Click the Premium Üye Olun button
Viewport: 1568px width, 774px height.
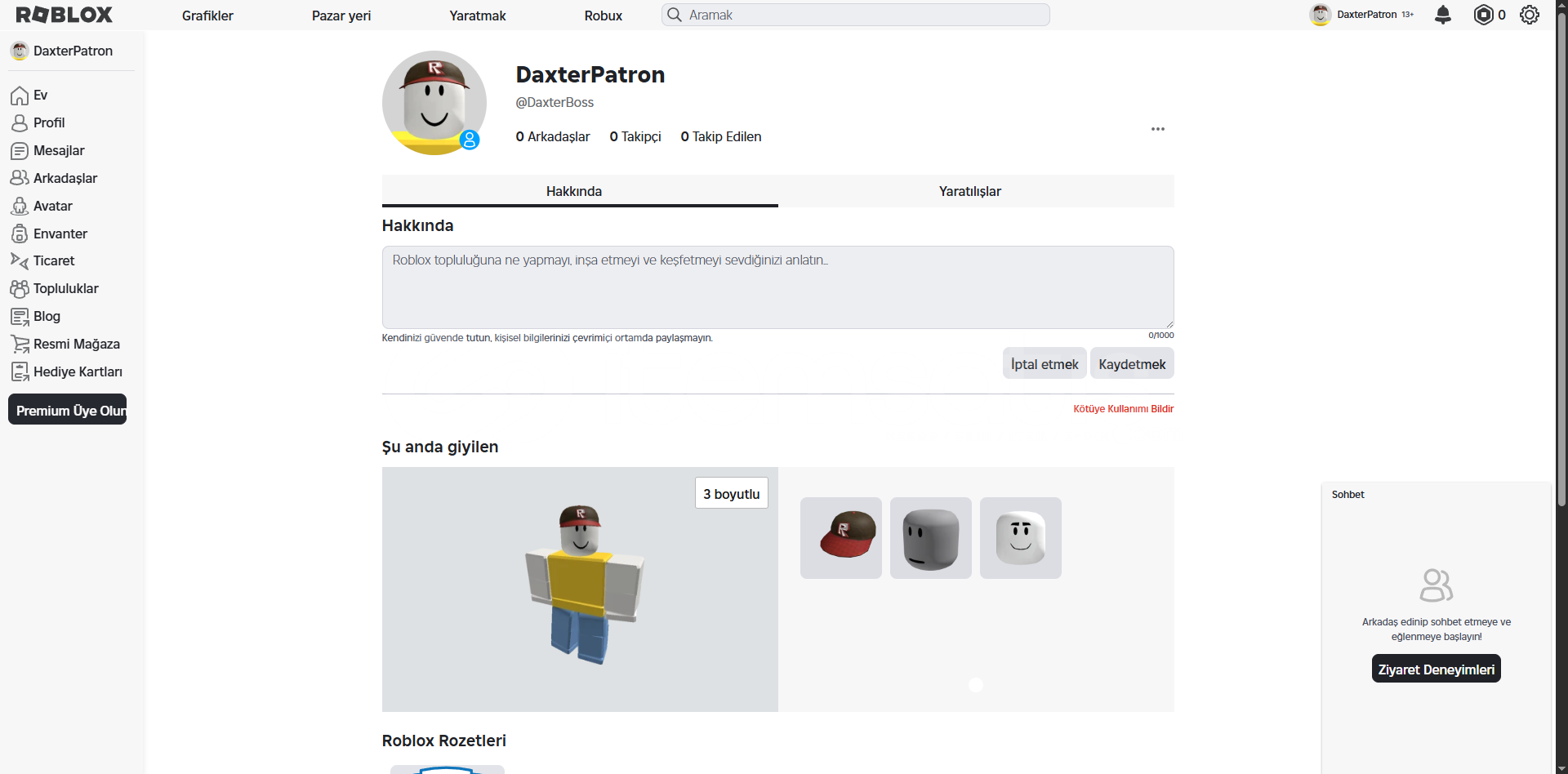tap(67, 410)
